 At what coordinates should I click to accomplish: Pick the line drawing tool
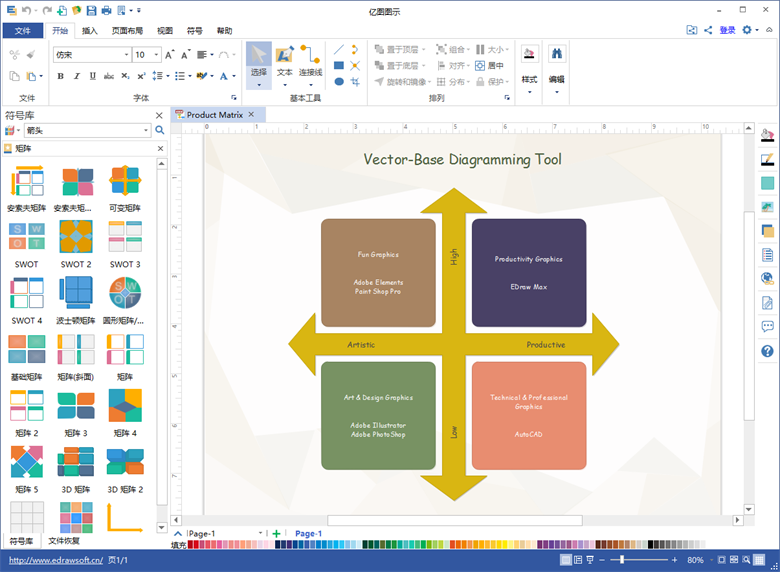(339, 49)
